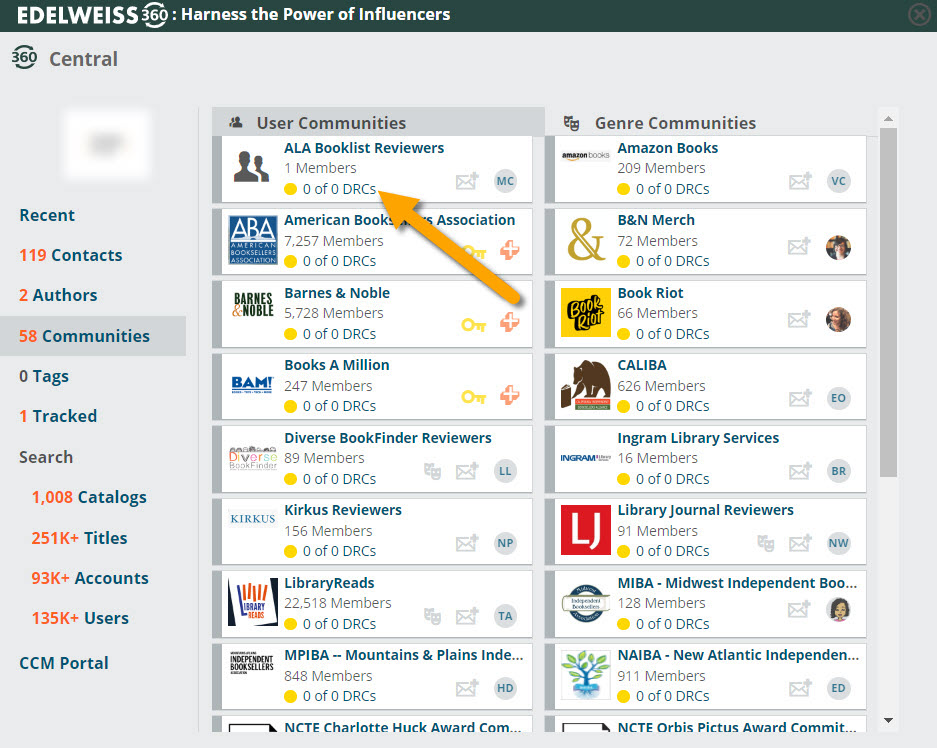Click the envelope icon on Kirkus Reviewers
Screen dimensions: 937x748
click(x=467, y=543)
